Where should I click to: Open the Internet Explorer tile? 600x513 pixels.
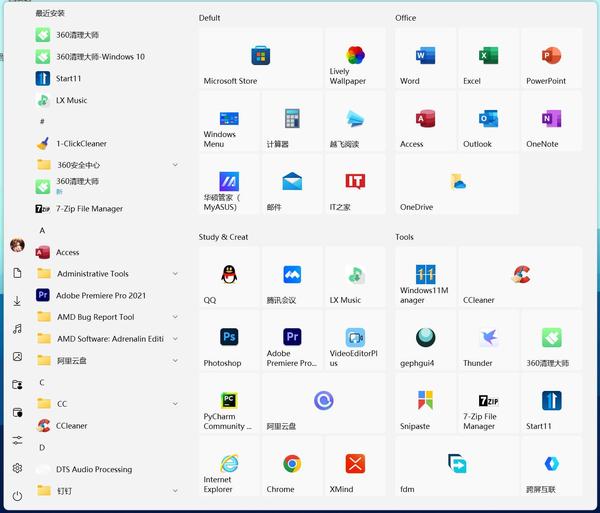pyautogui.click(x=229, y=467)
